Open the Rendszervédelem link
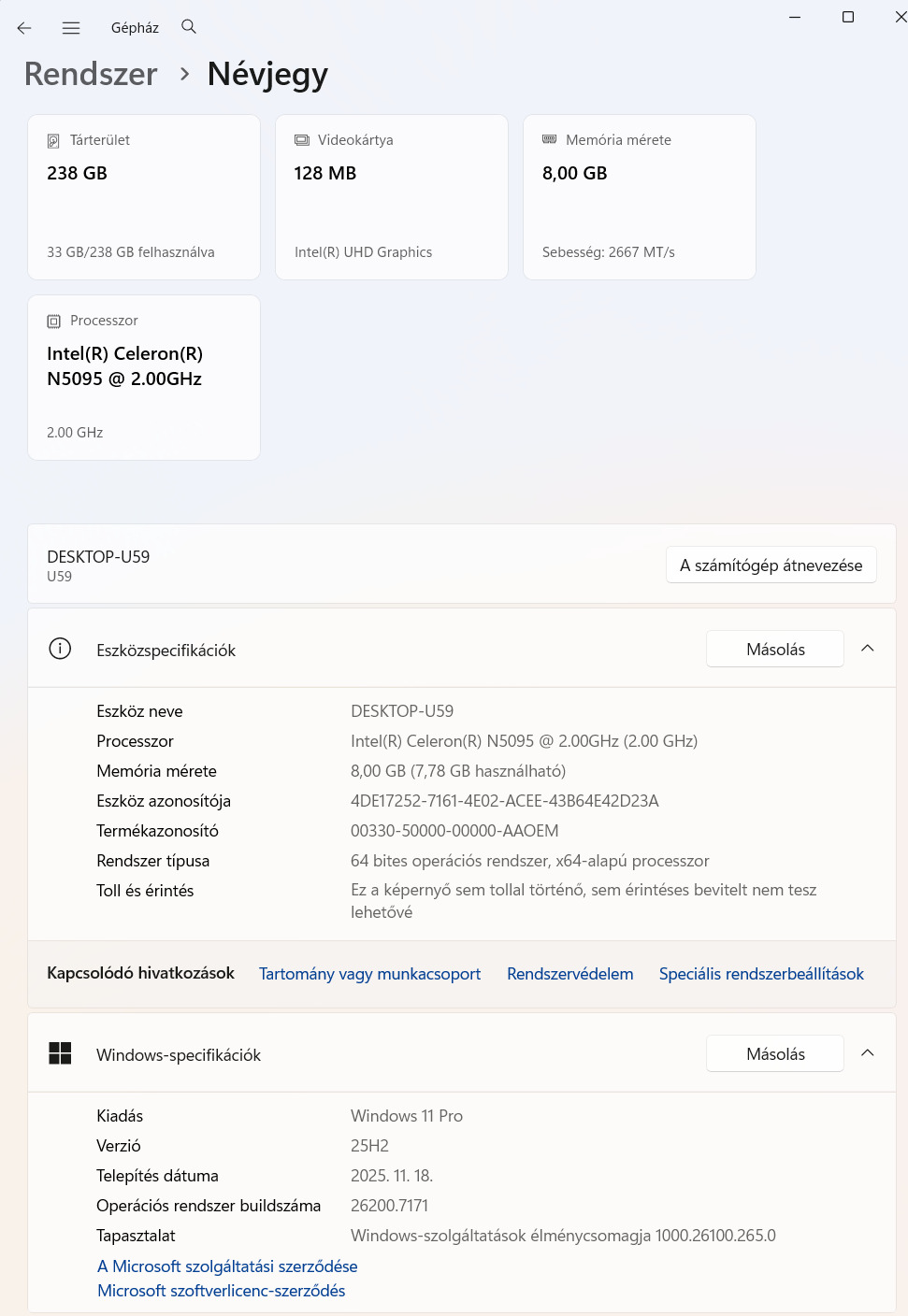This screenshot has width=908, height=1316. pos(569,974)
